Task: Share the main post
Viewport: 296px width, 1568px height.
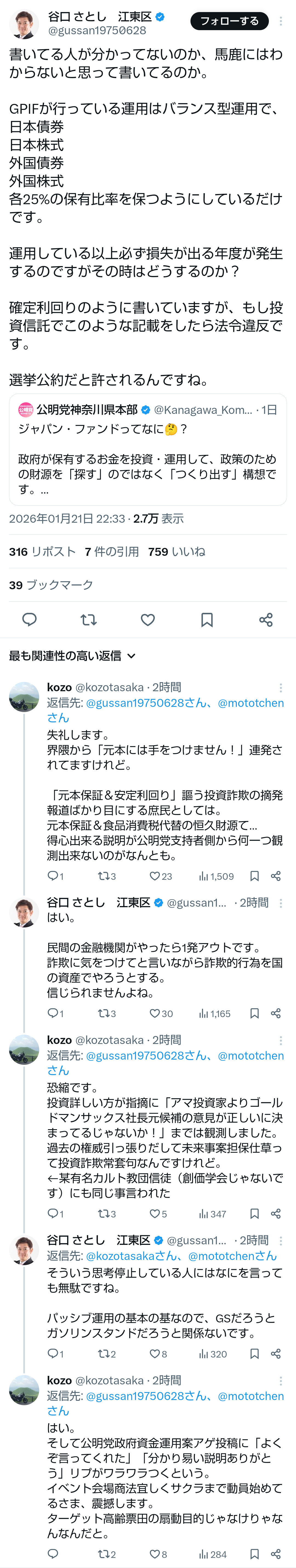Action: pos(266,620)
